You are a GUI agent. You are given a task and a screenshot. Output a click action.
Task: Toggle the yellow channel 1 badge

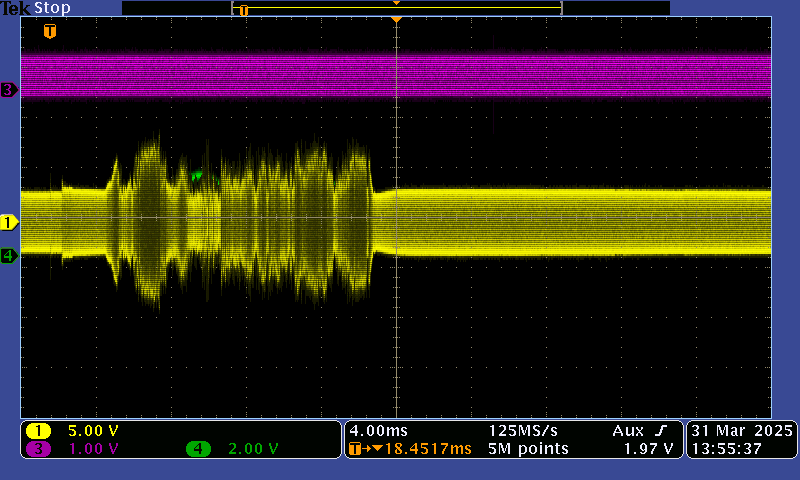[39, 431]
